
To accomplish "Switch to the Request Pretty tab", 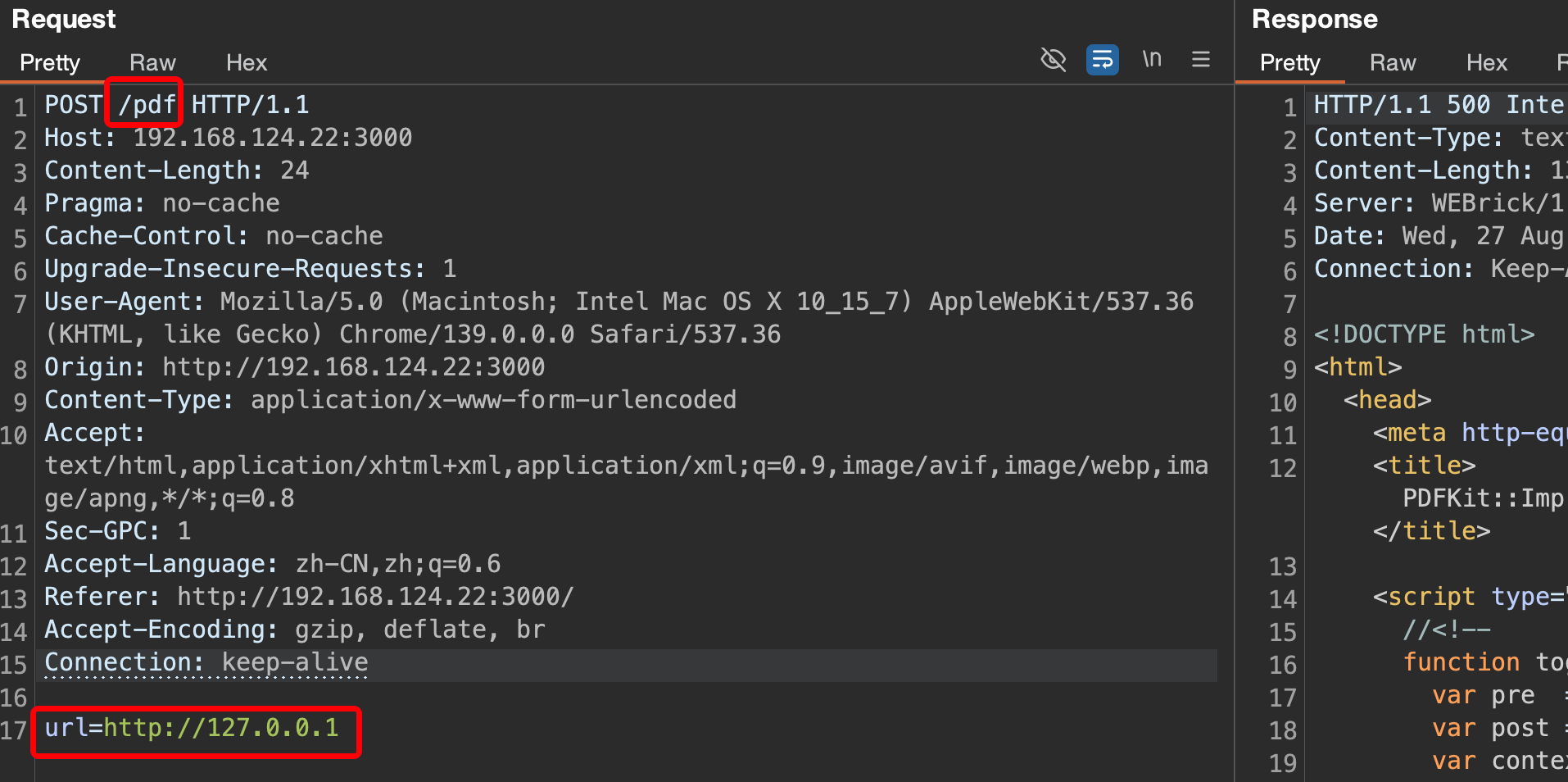I will (x=50, y=63).
